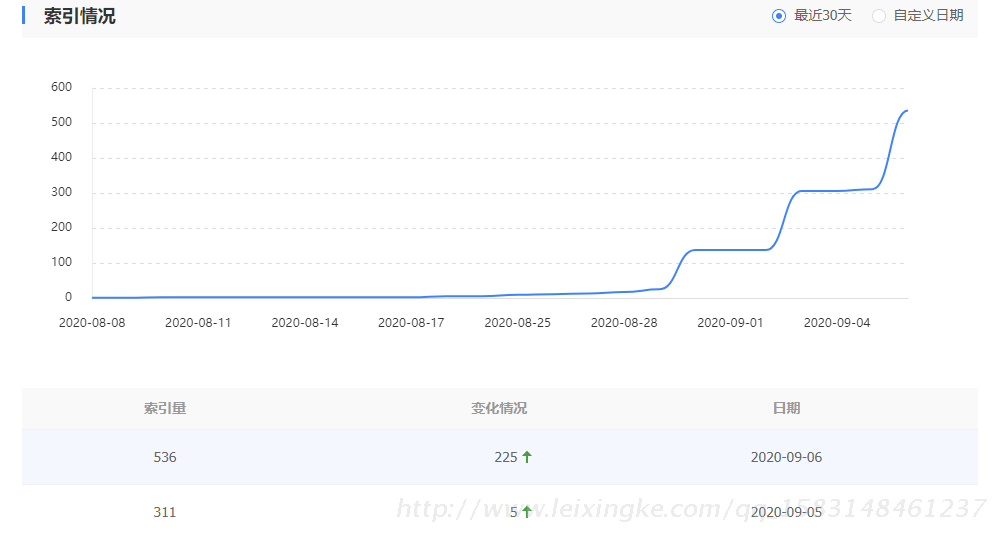Select the 最近30天 radio button
The width and height of the screenshot is (996, 537).
pyautogui.click(x=779, y=16)
